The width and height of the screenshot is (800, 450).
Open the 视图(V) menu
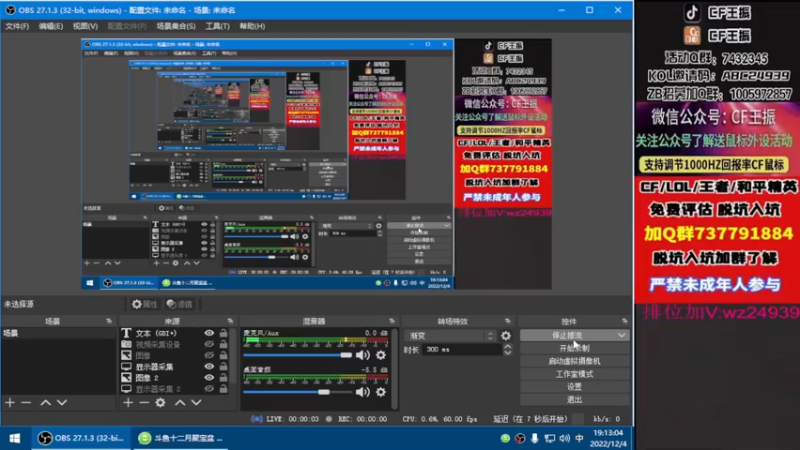(x=85, y=26)
